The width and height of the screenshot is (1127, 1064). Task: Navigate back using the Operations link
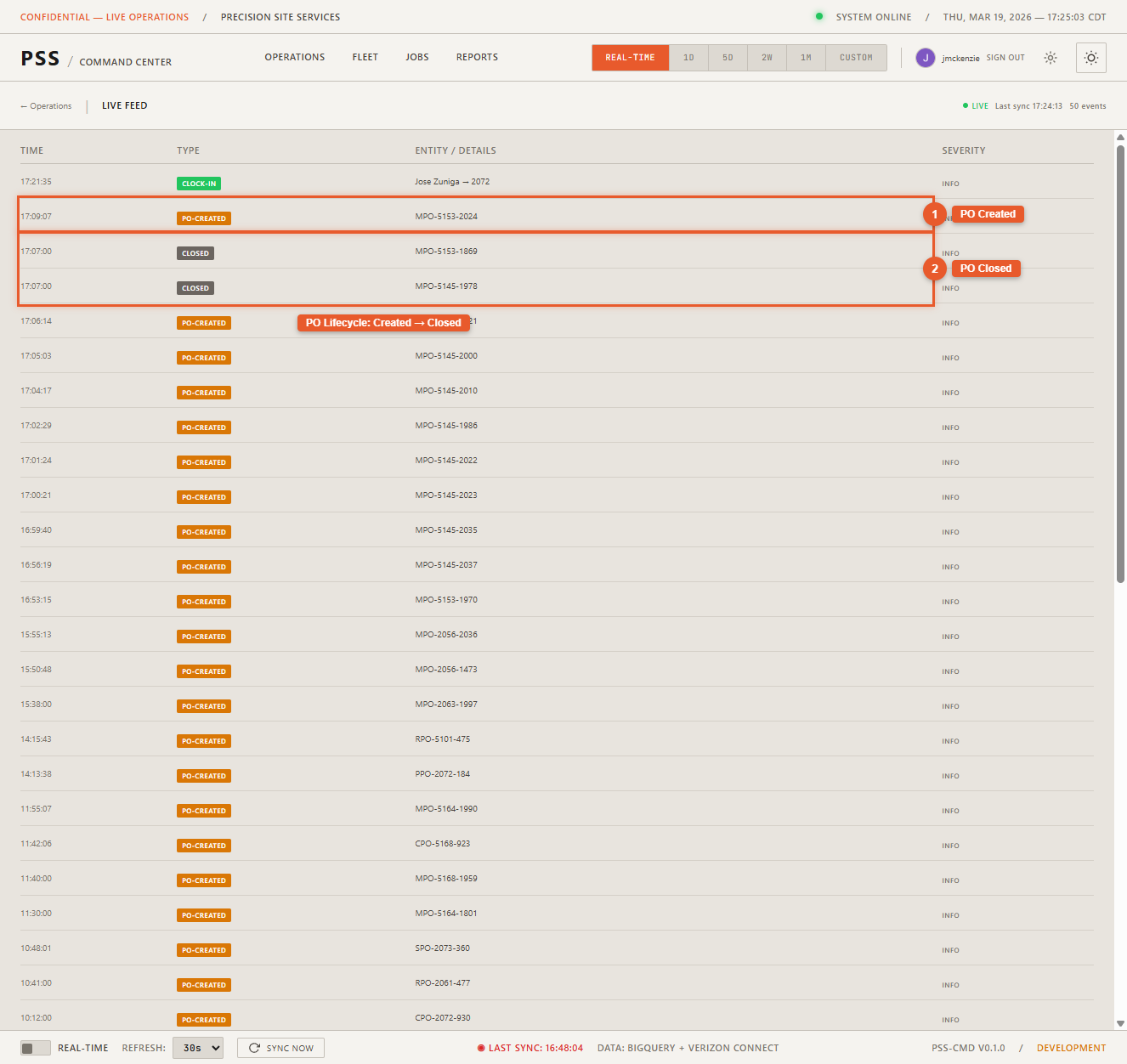click(x=46, y=105)
